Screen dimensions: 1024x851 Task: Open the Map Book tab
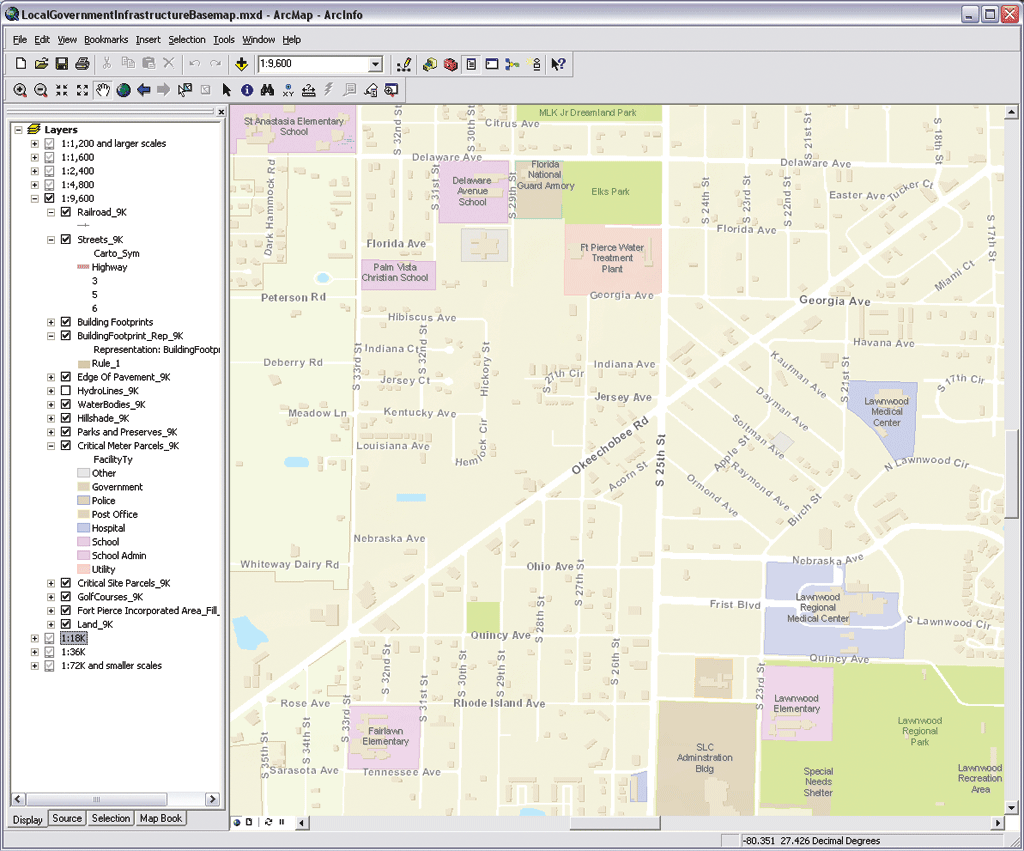click(160, 818)
